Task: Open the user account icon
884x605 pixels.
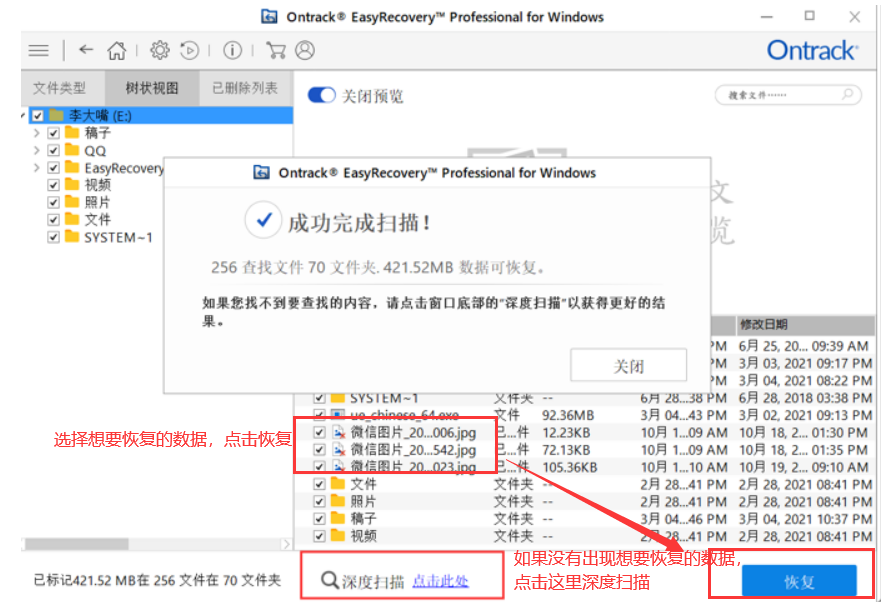Action: (305, 51)
